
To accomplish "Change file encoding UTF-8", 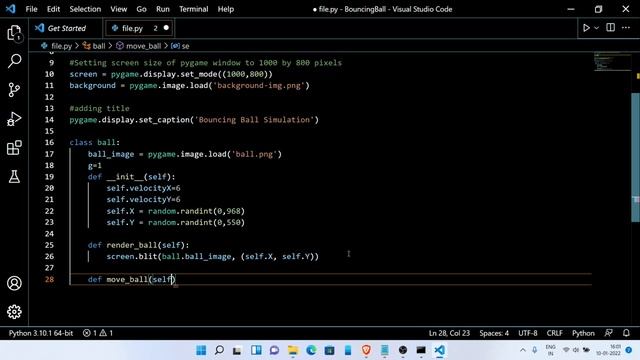I will [528, 333].
